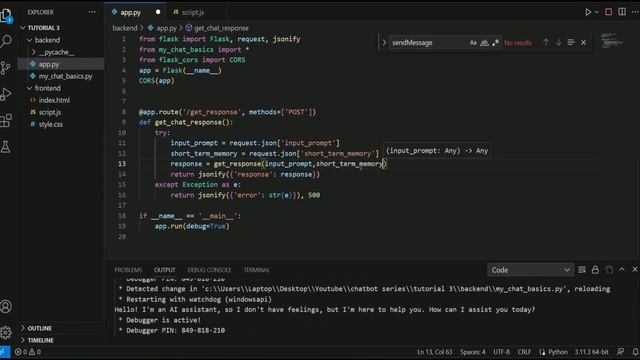Screen dimensions: 640x360
Task: Toggle output auto-scroll lock
Action: pyautogui.click(x=596, y=270)
